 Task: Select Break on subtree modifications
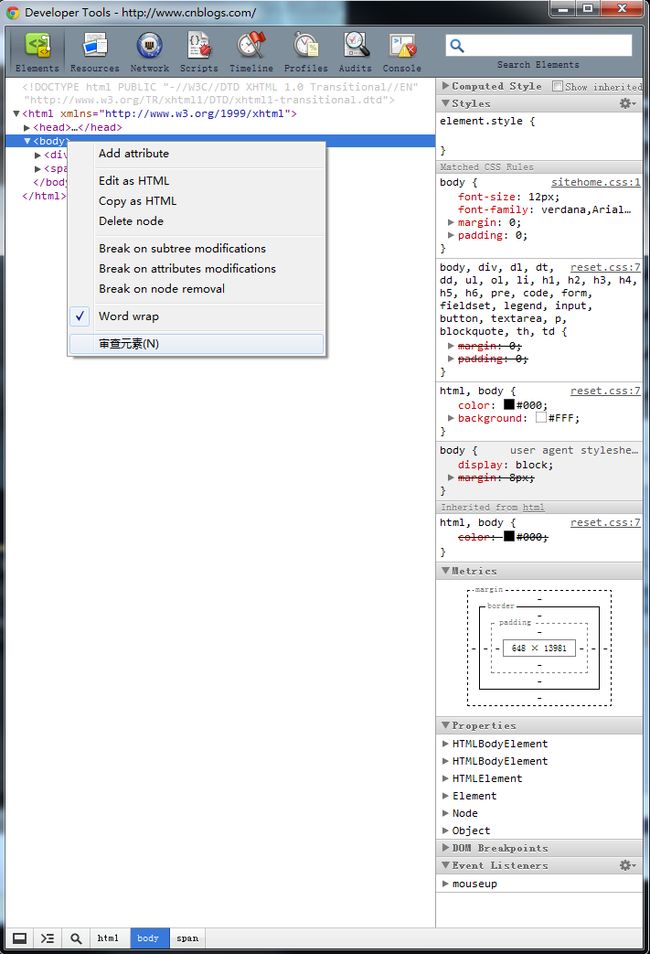(x=197, y=249)
